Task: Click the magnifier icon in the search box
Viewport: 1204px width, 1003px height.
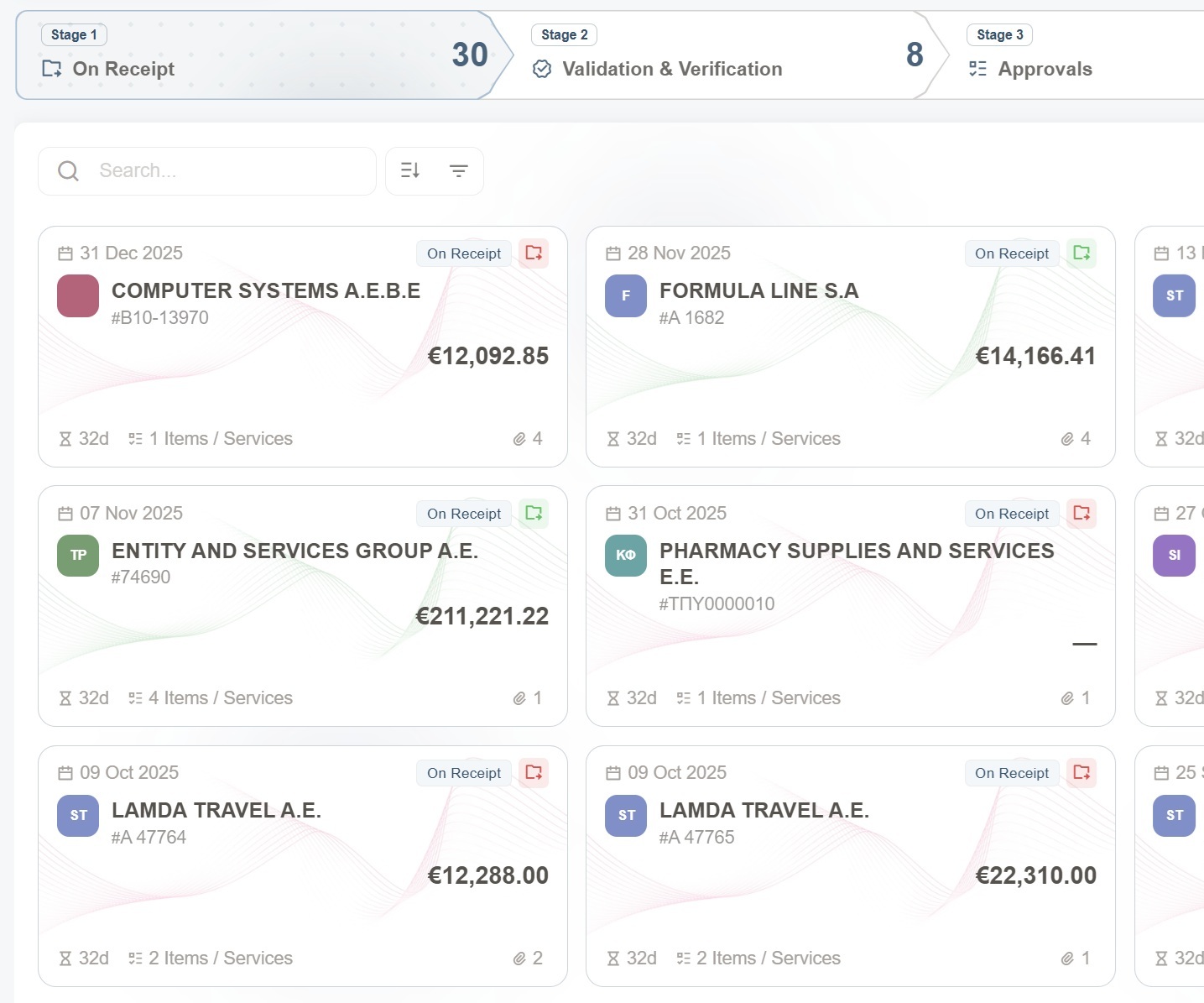Action: (x=68, y=171)
